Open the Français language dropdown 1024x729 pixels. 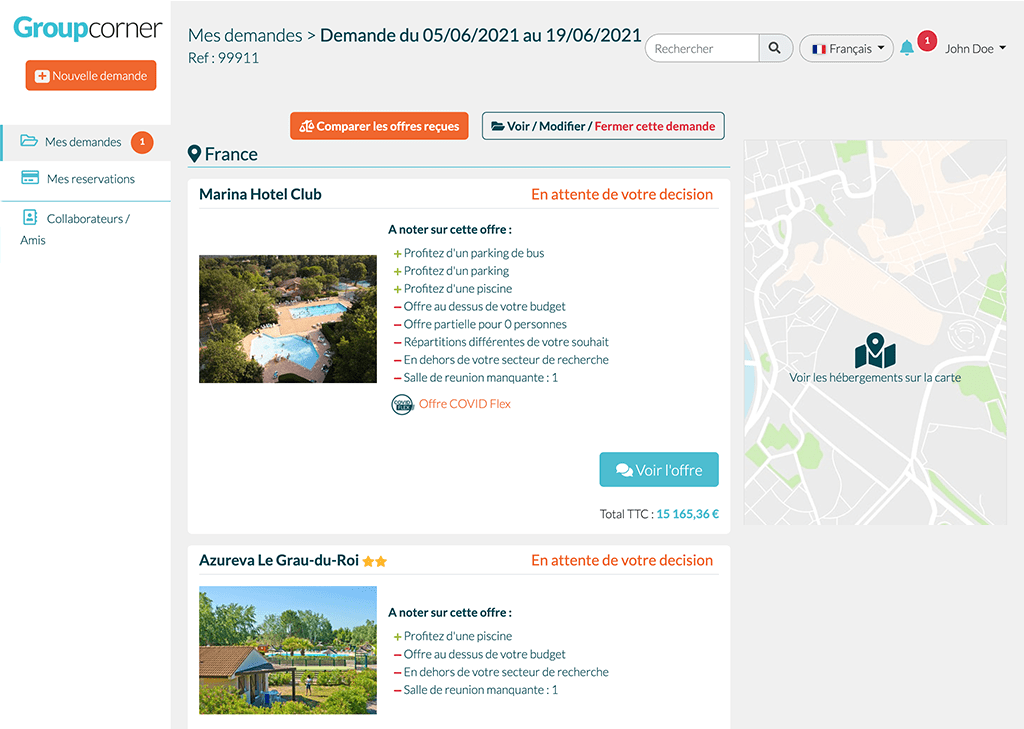(x=846, y=48)
